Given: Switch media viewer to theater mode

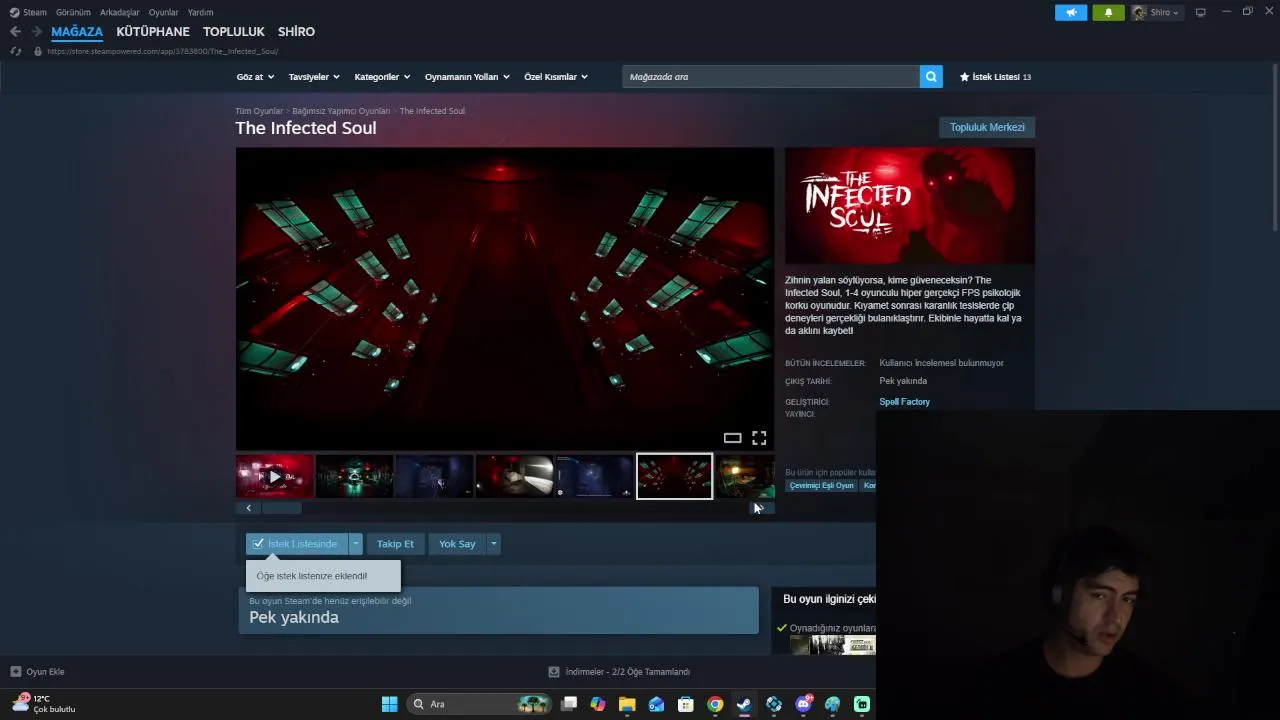Looking at the screenshot, I should pos(732,438).
